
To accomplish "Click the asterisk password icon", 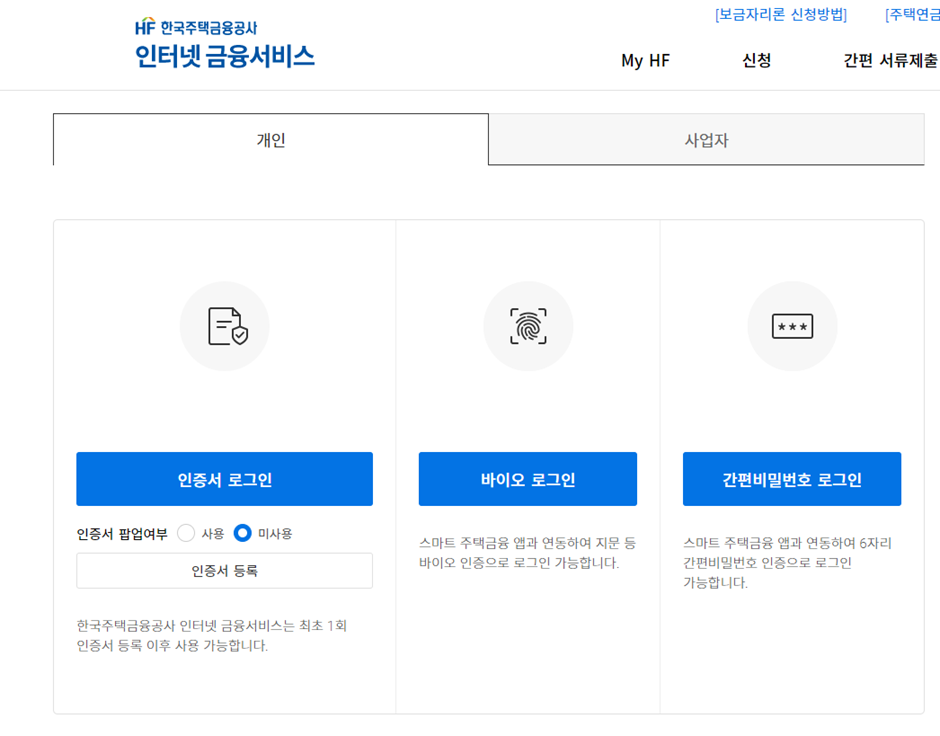I will [792, 326].
